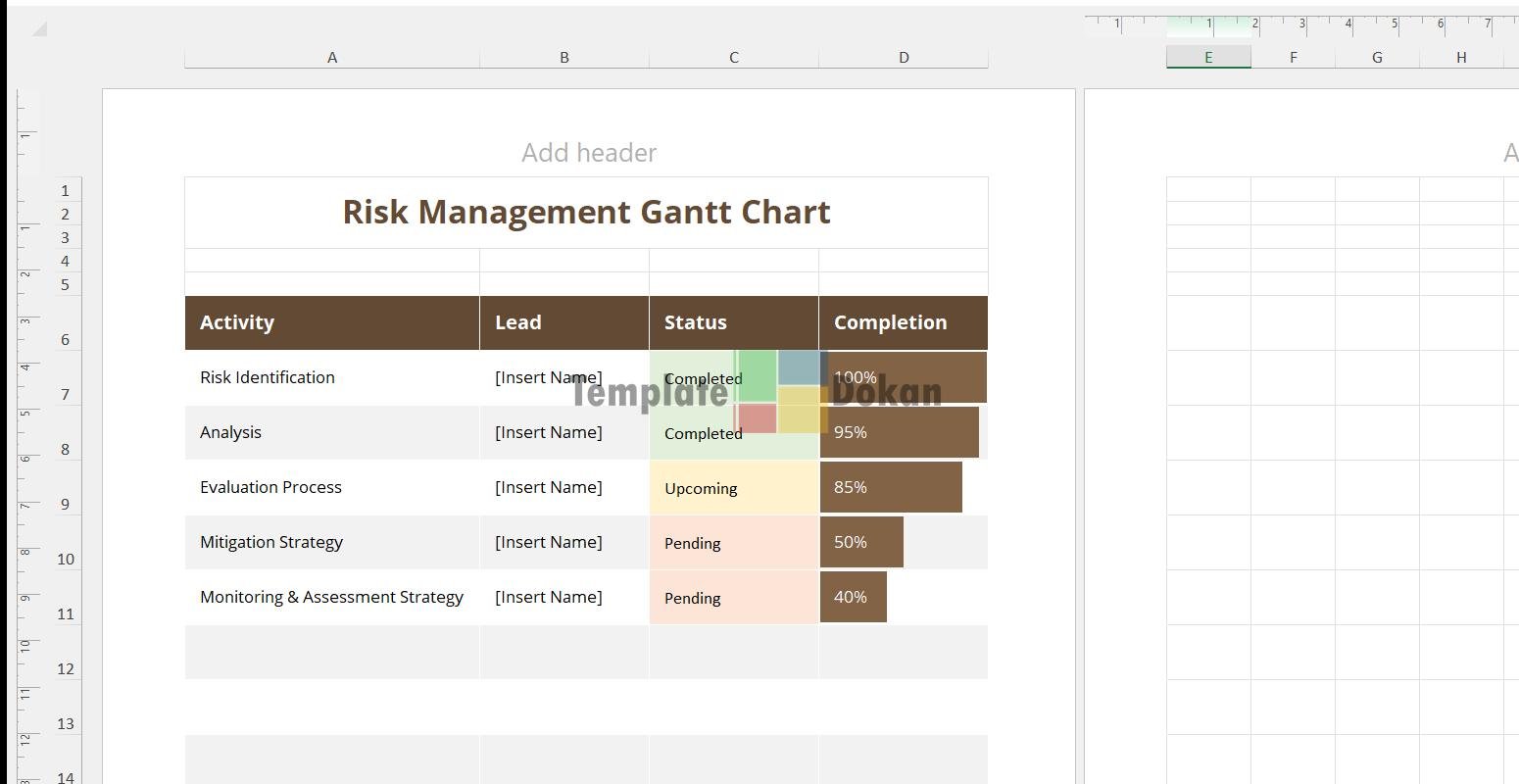This screenshot has width=1519, height=784.
Task: Select the Monitoring & Assessment Strategy cell
Action: tap(331, 597)
